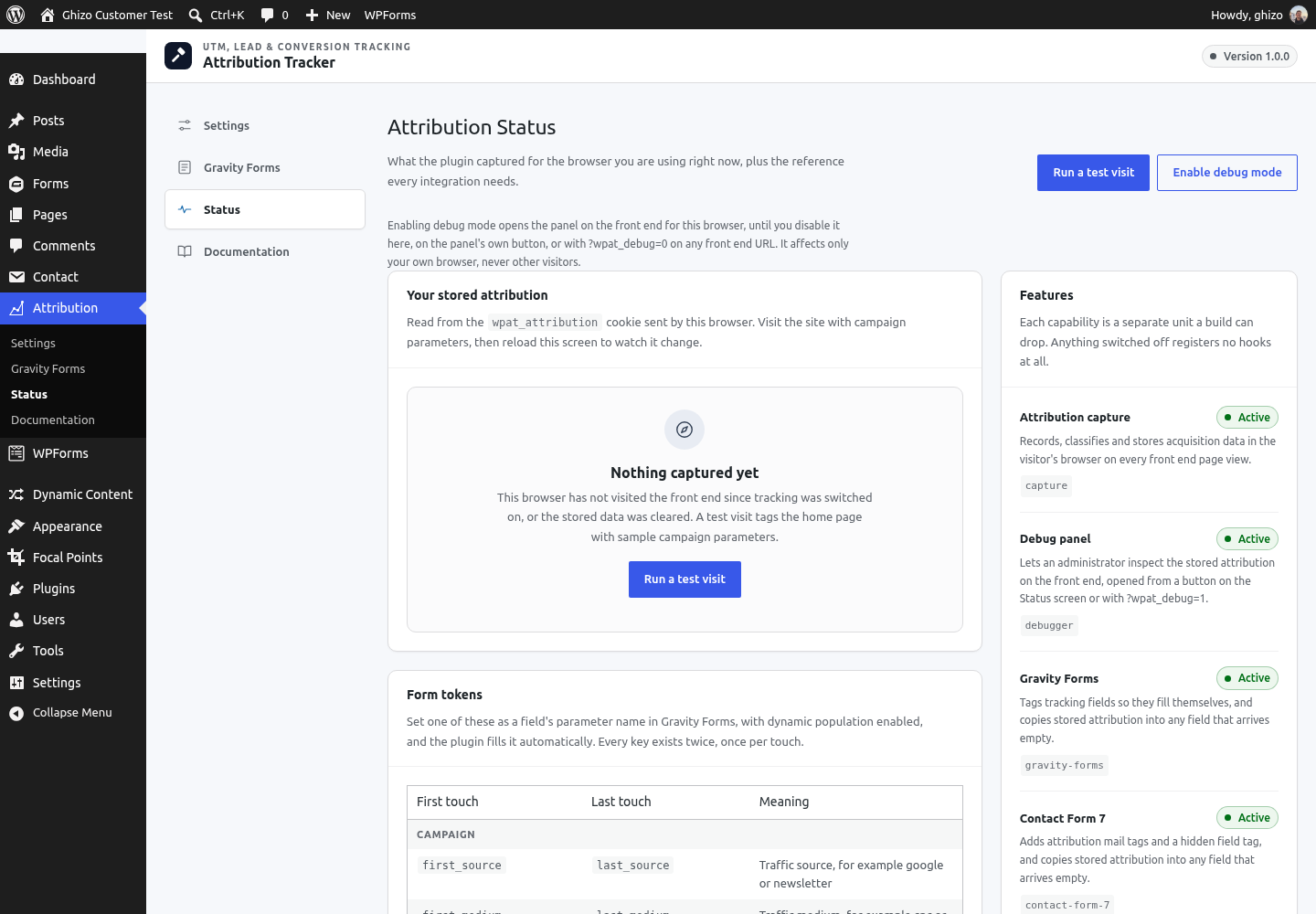Open WPForms in the admin bar

pyautogui.click(x=390, y=15)
